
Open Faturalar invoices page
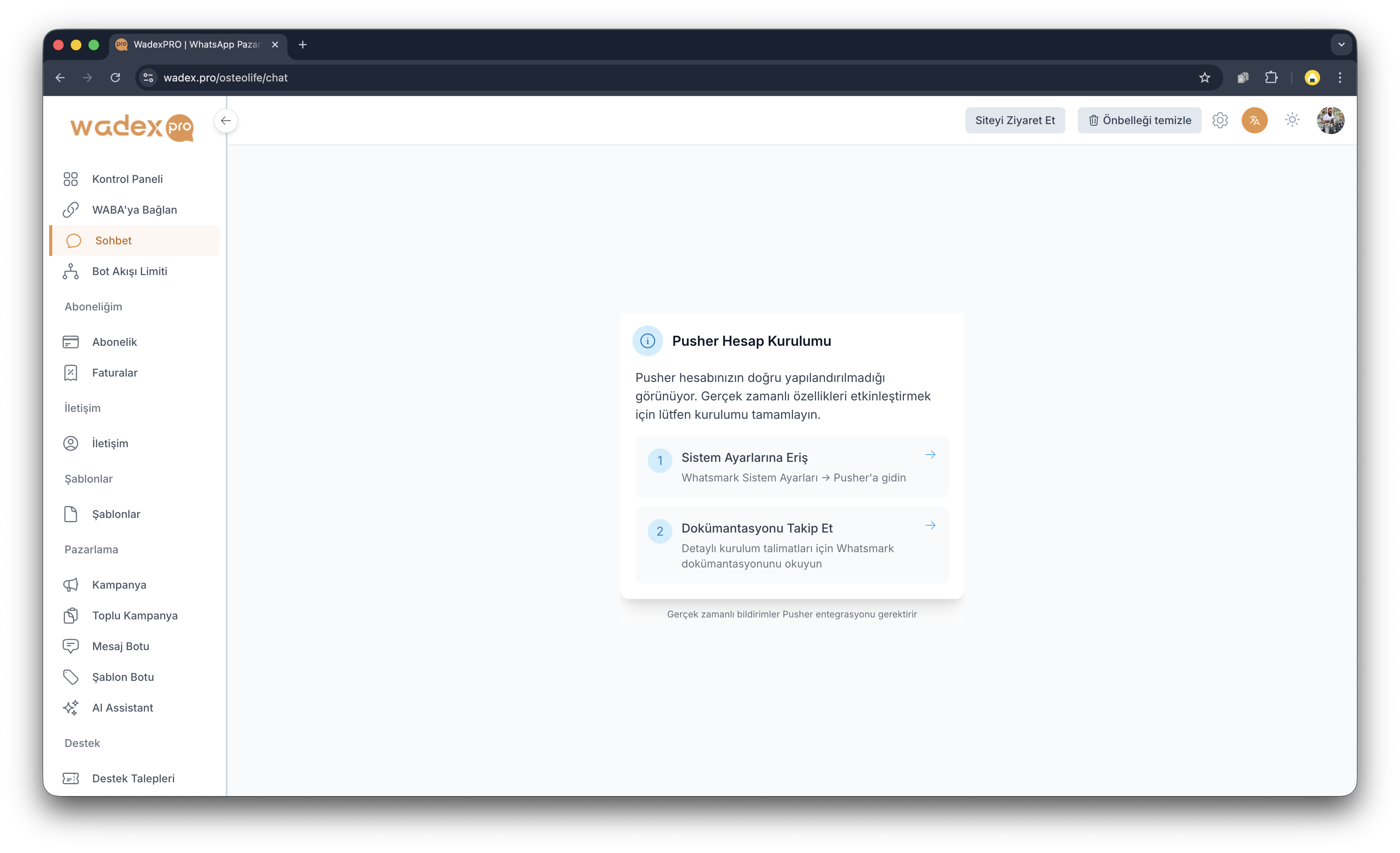[x=115, y=373]
